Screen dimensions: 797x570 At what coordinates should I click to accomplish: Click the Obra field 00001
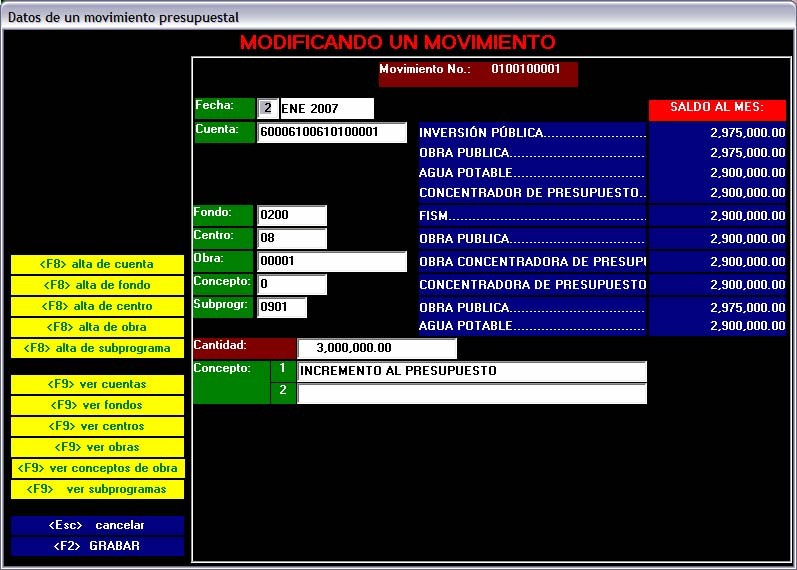332,261
